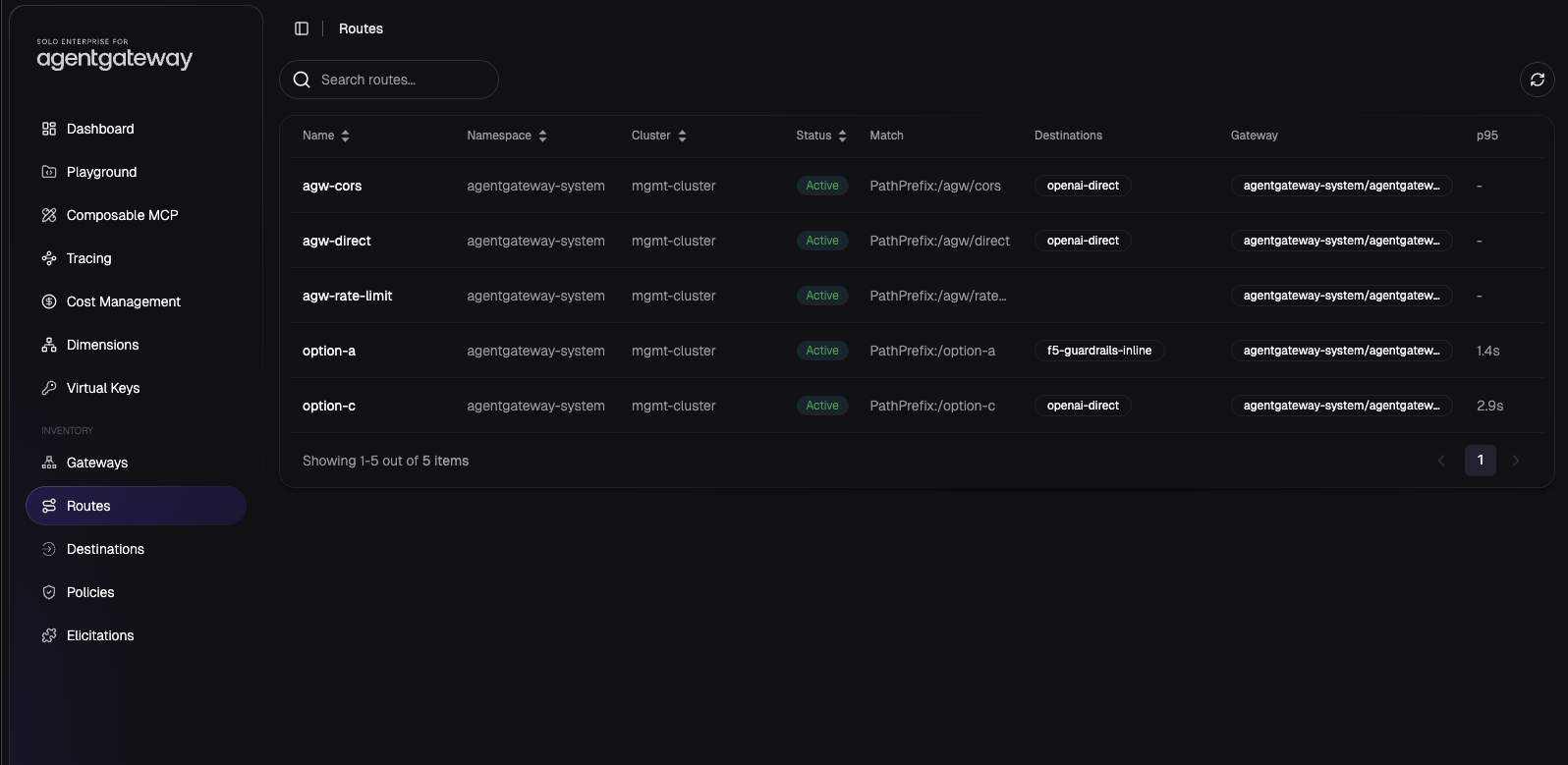Open Policies page
Image resolution: width=1568 pixels, height=765 pixels.
[136, 592]
